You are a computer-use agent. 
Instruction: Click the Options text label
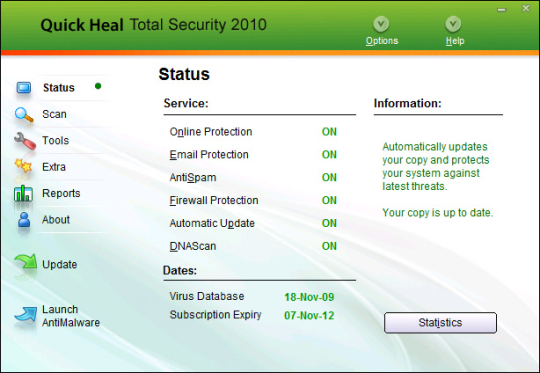382,41
